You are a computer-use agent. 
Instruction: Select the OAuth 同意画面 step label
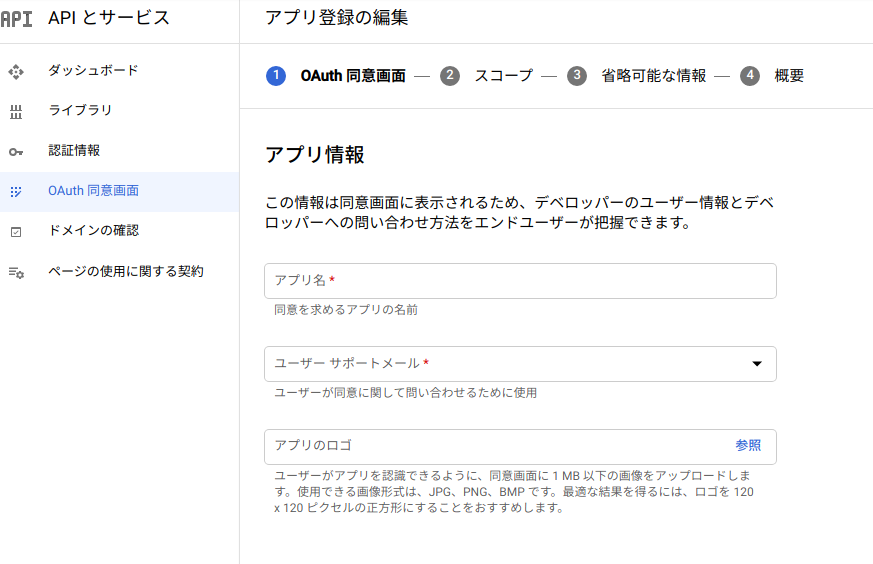(353, 76)
